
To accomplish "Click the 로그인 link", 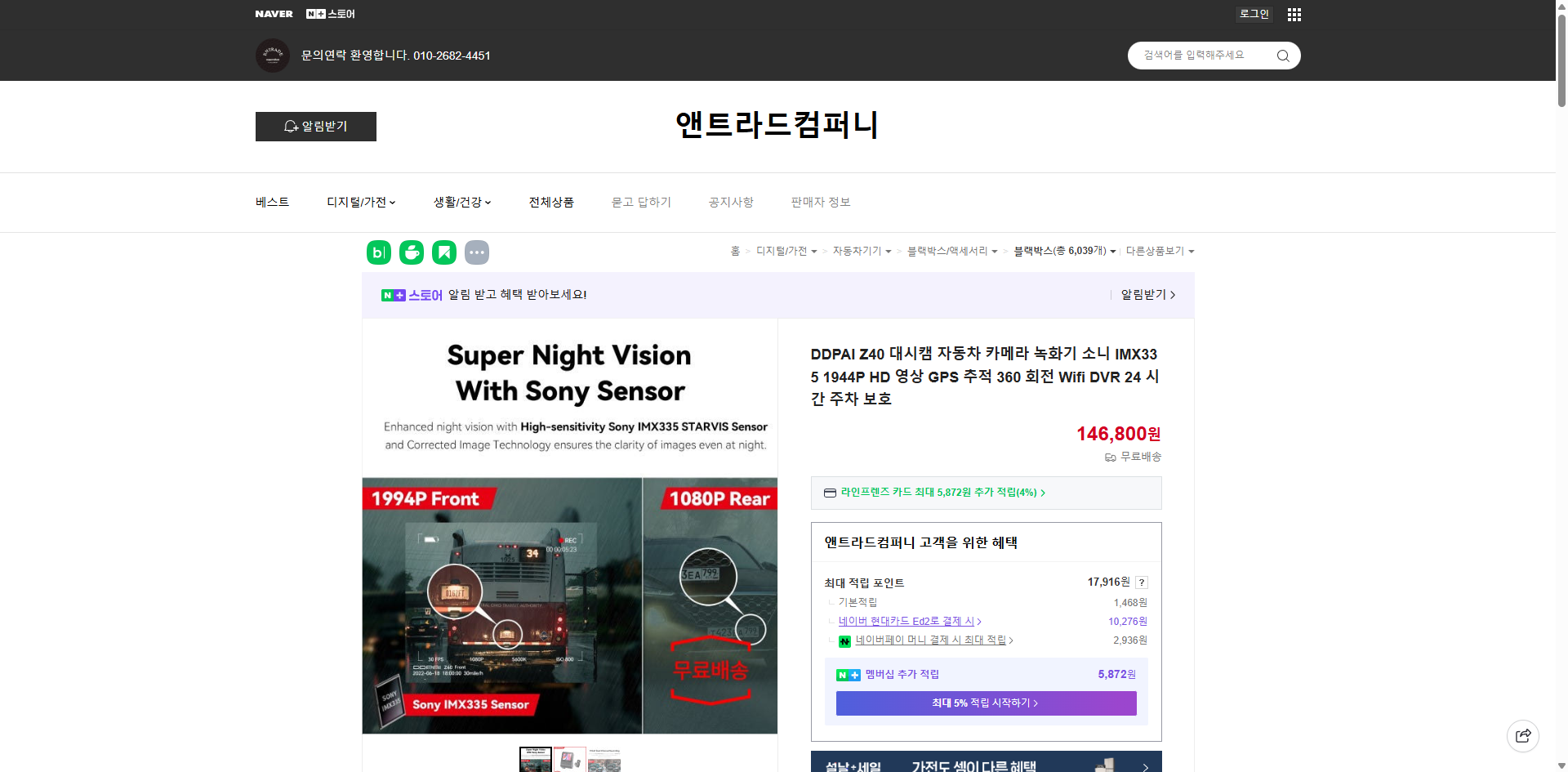I will [x=1254, y=14].
